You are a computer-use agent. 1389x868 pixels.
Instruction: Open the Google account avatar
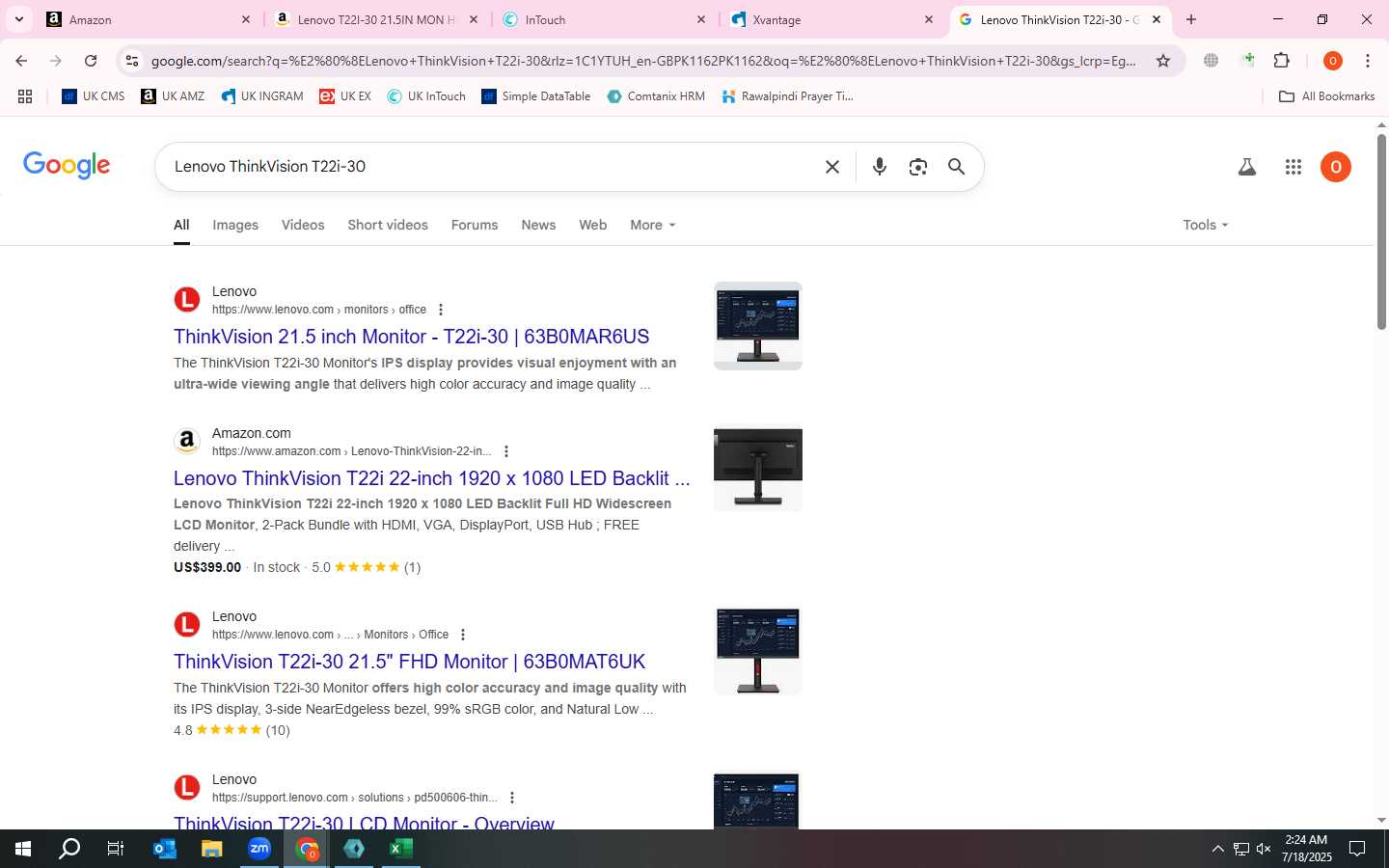[x=1336, y=167]
